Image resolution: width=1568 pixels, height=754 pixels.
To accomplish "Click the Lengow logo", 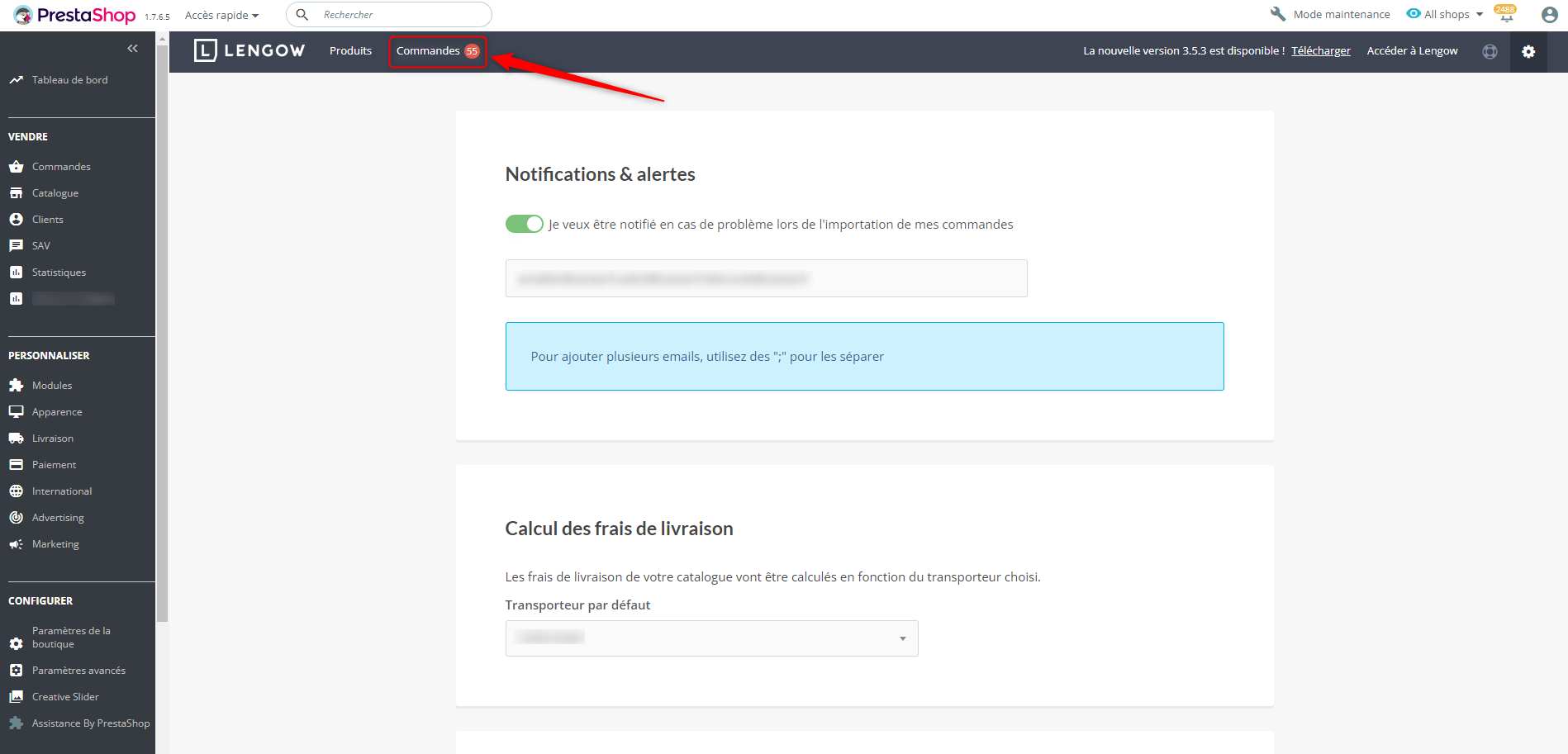I will (x=249, y=50).
